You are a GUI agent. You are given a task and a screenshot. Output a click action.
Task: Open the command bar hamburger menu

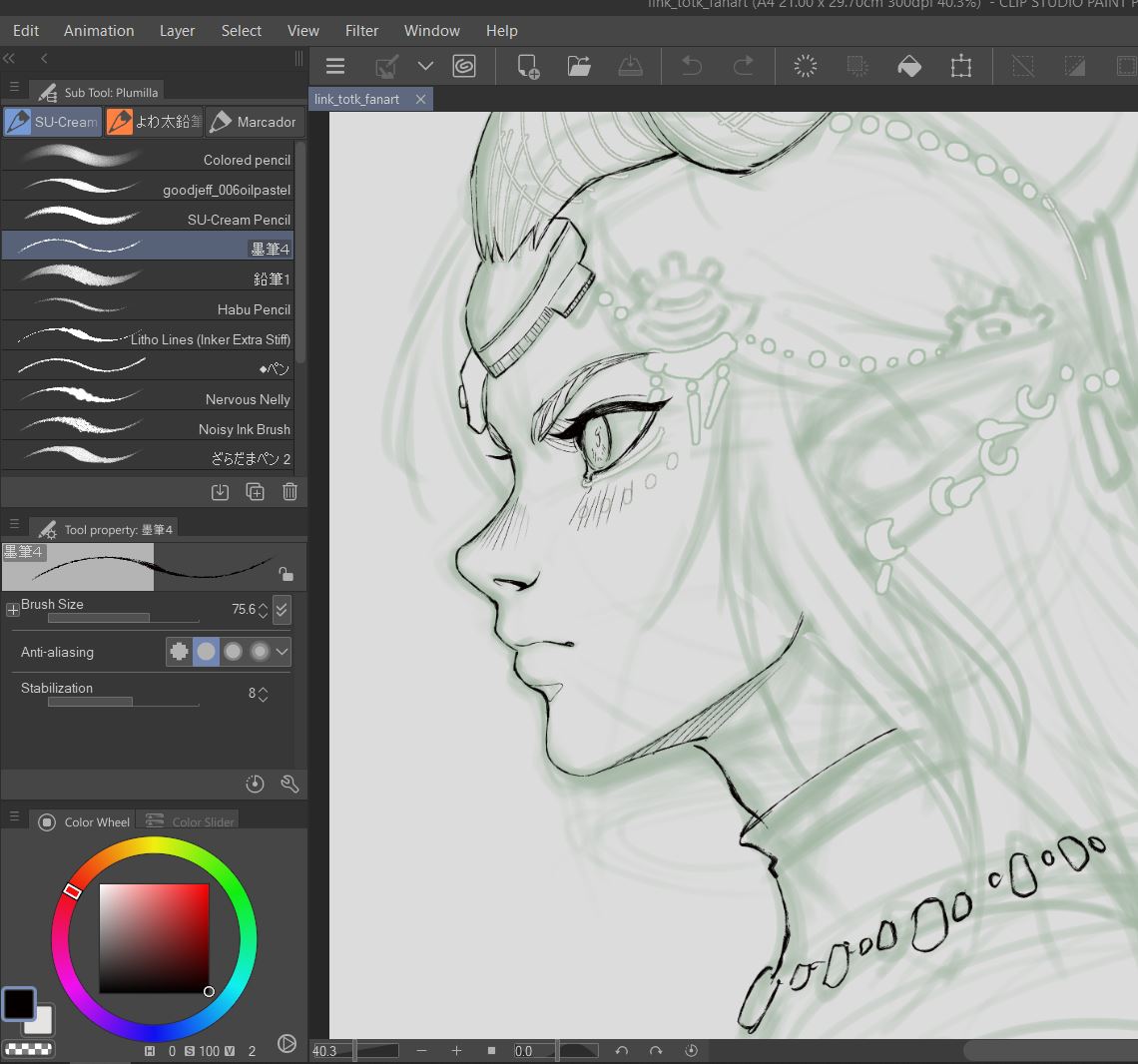(x=335, y=67)
